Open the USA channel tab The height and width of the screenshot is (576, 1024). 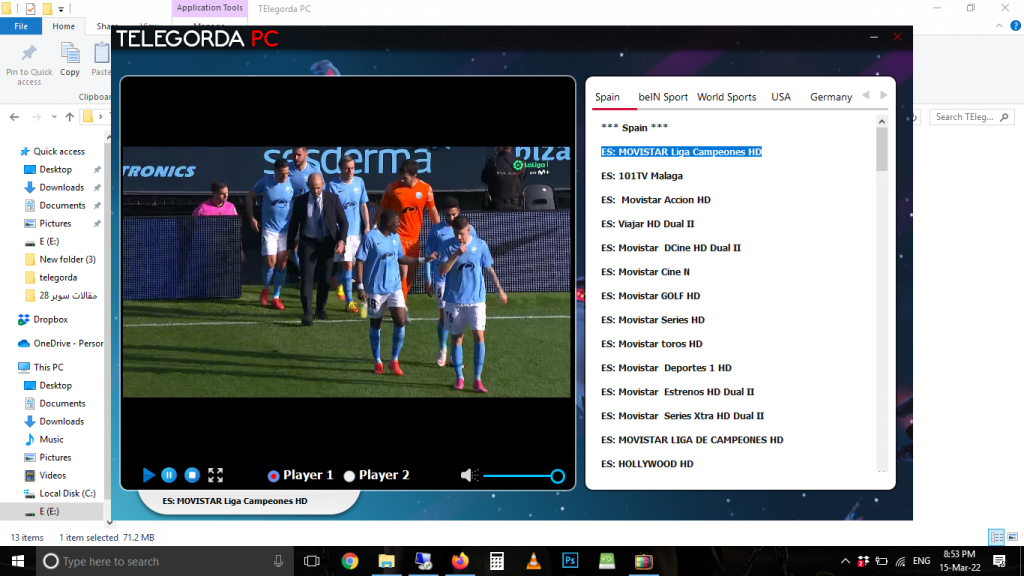click(x=781, y=97)
